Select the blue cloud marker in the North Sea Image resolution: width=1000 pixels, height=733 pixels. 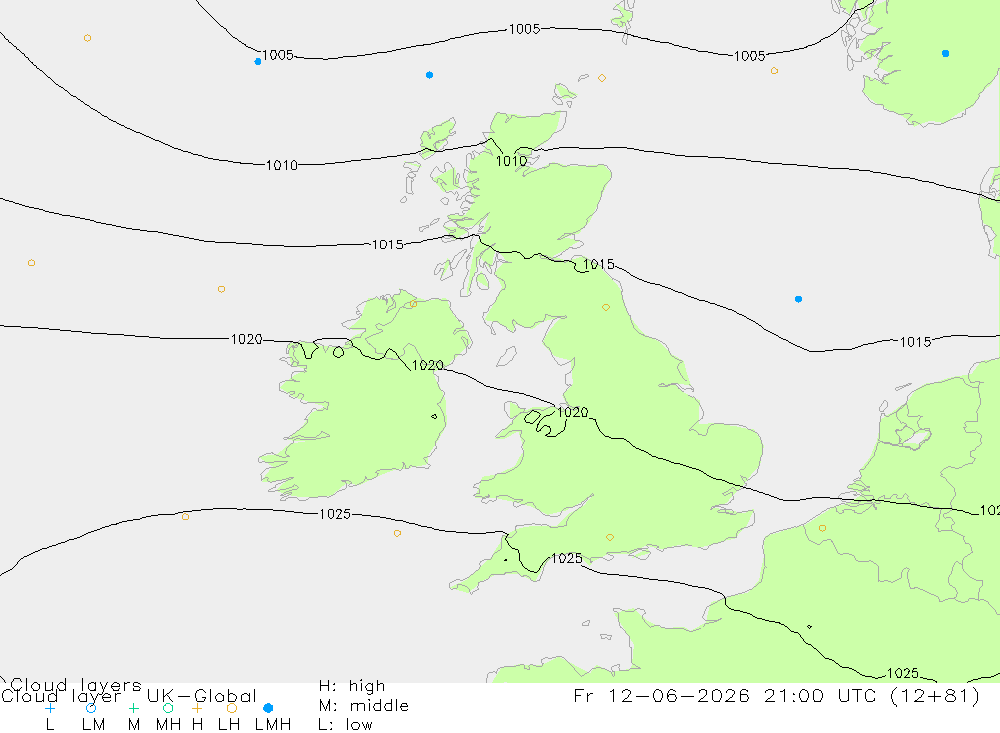click(x=798, y=299)
